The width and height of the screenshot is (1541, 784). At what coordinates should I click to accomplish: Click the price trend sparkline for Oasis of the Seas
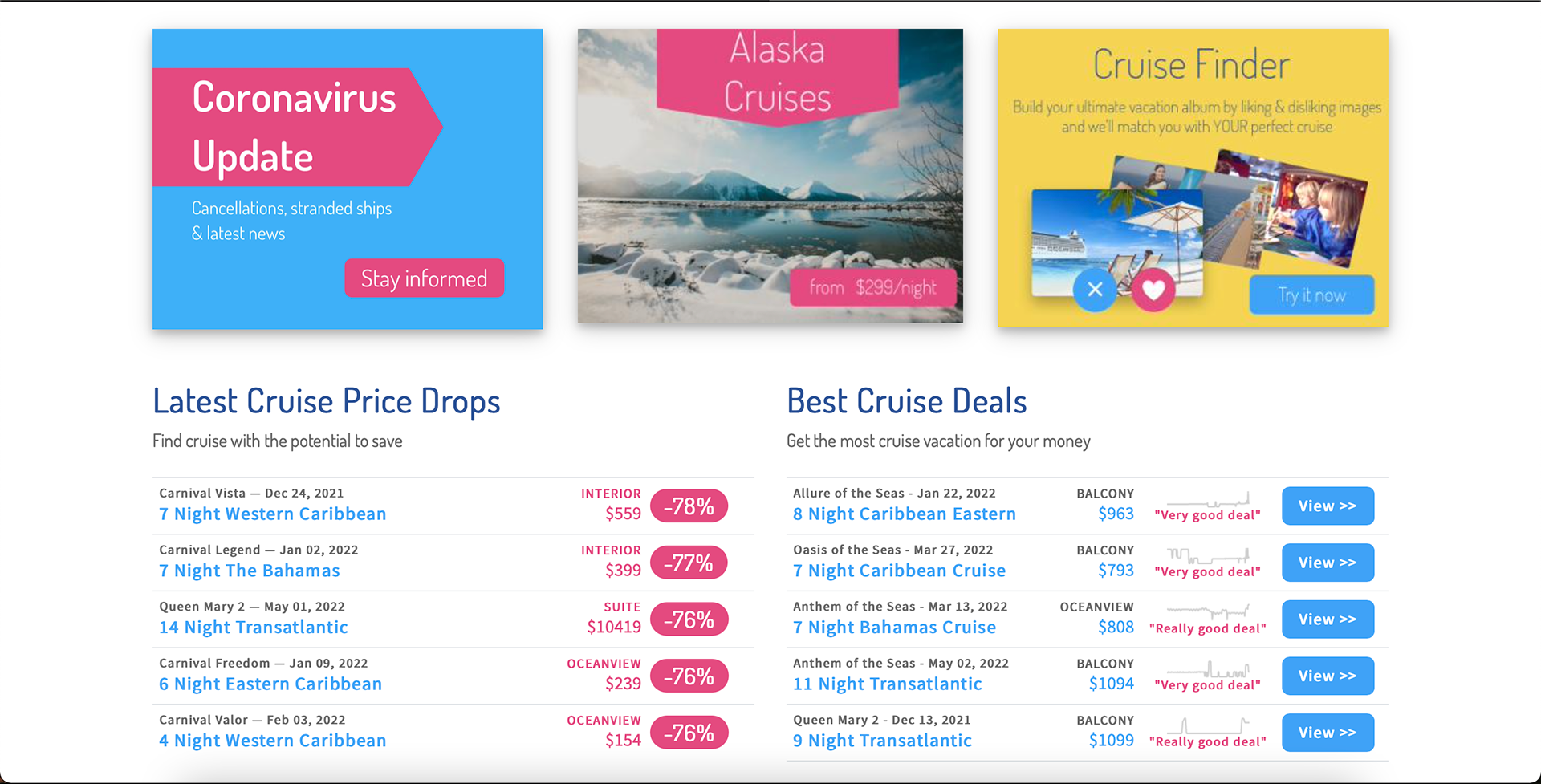point(1207,555)
